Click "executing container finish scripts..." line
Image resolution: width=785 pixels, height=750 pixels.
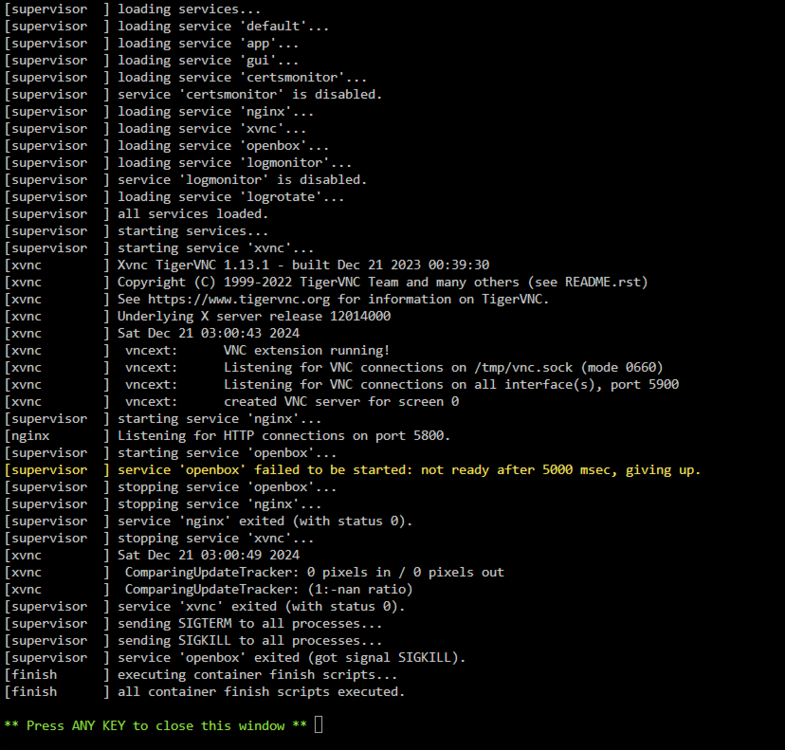pyautogui.click(x=200, y=674)
